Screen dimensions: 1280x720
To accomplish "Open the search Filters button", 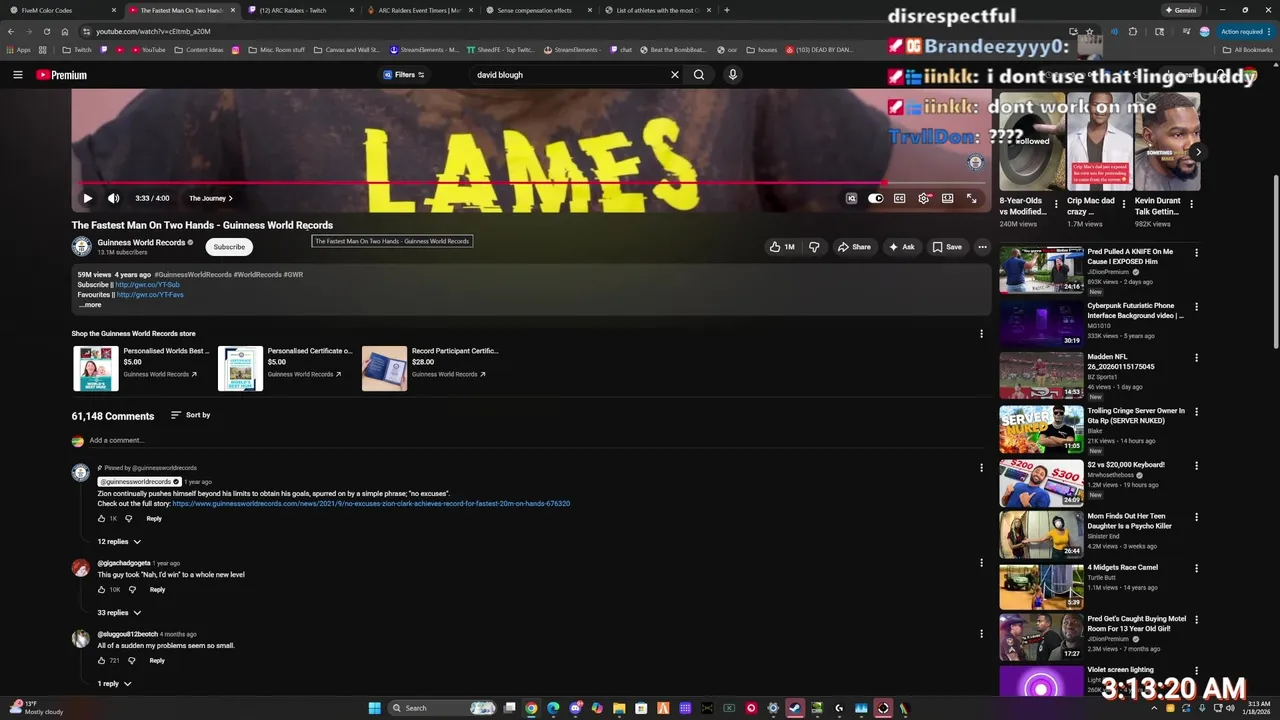I will point(404,75).
